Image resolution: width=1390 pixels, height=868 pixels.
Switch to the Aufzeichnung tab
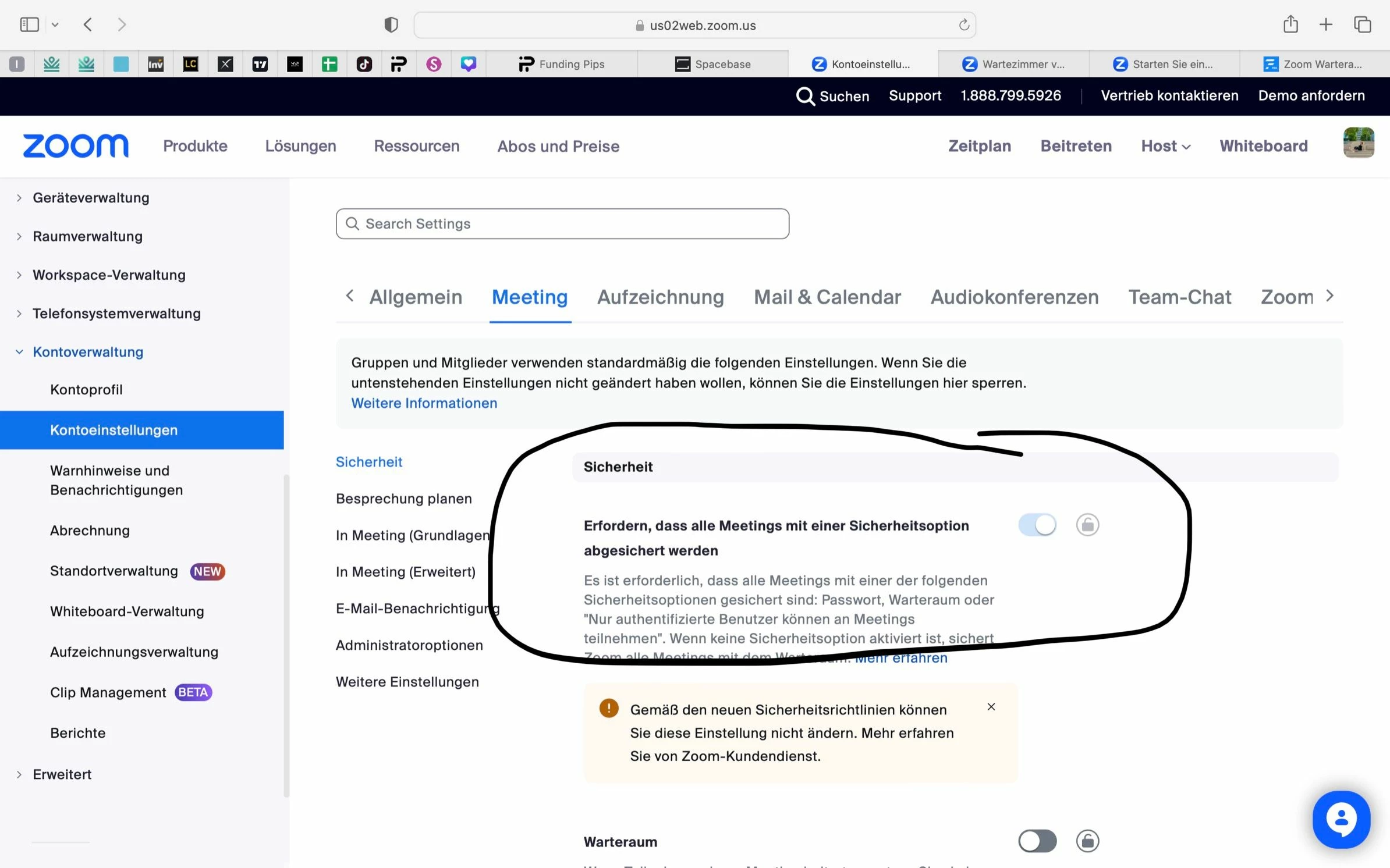point(660,297)
